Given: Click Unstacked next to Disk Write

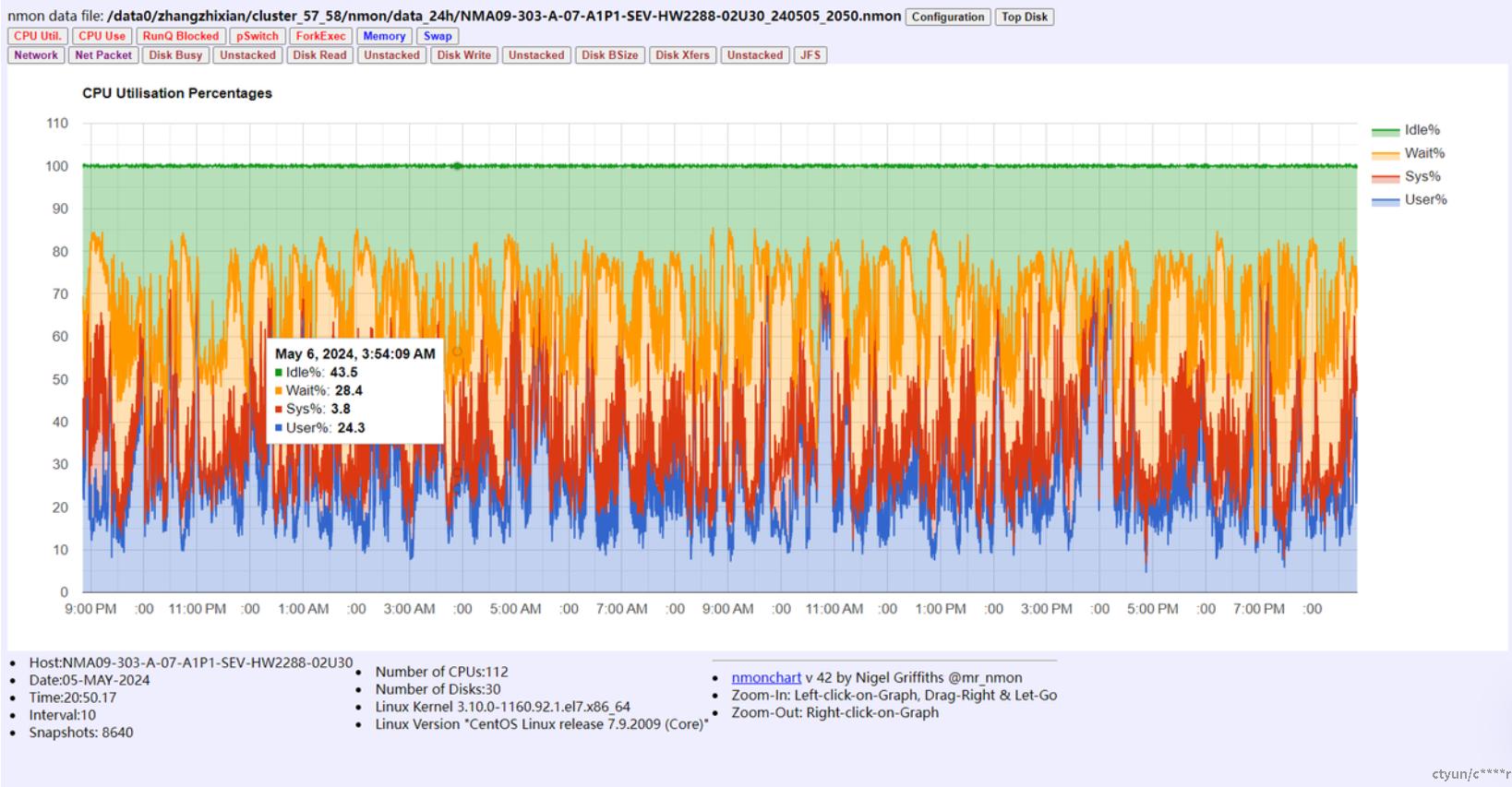Looking at the screenshot, I should pyautogui.click(x=536, y=55).
